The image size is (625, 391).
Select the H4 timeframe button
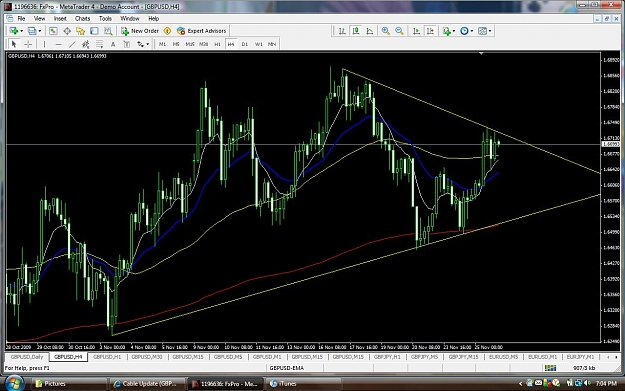(x=231, y=44)
